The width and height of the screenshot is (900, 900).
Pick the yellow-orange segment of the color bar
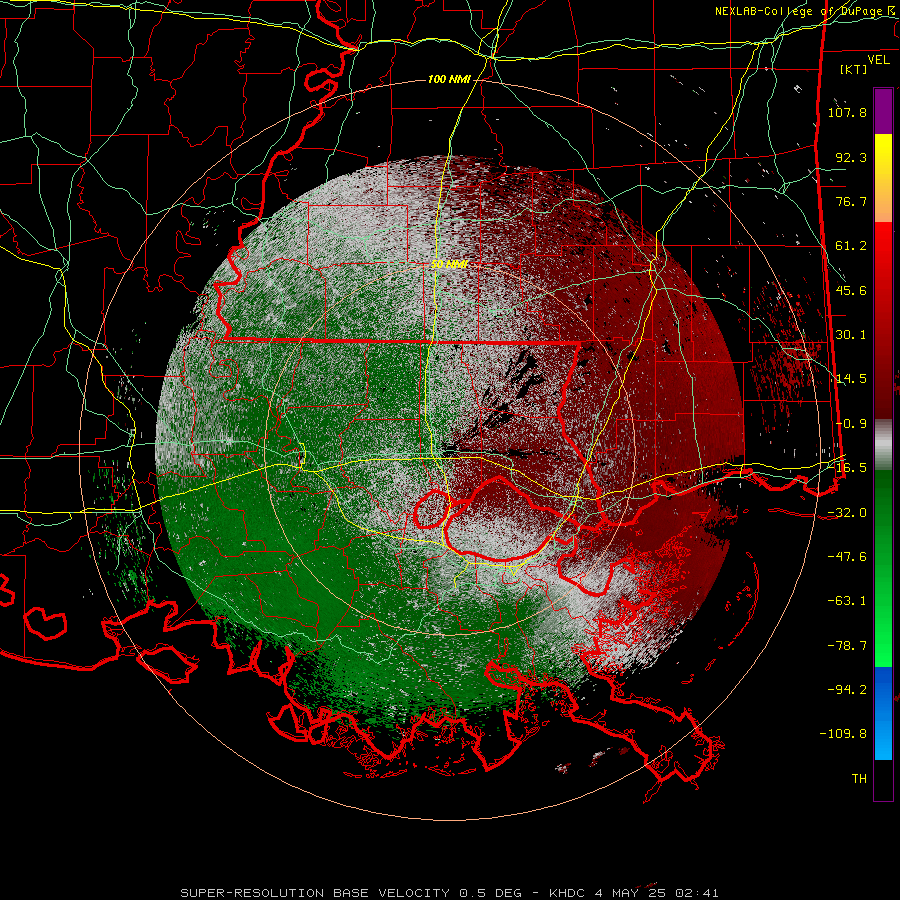883,178
